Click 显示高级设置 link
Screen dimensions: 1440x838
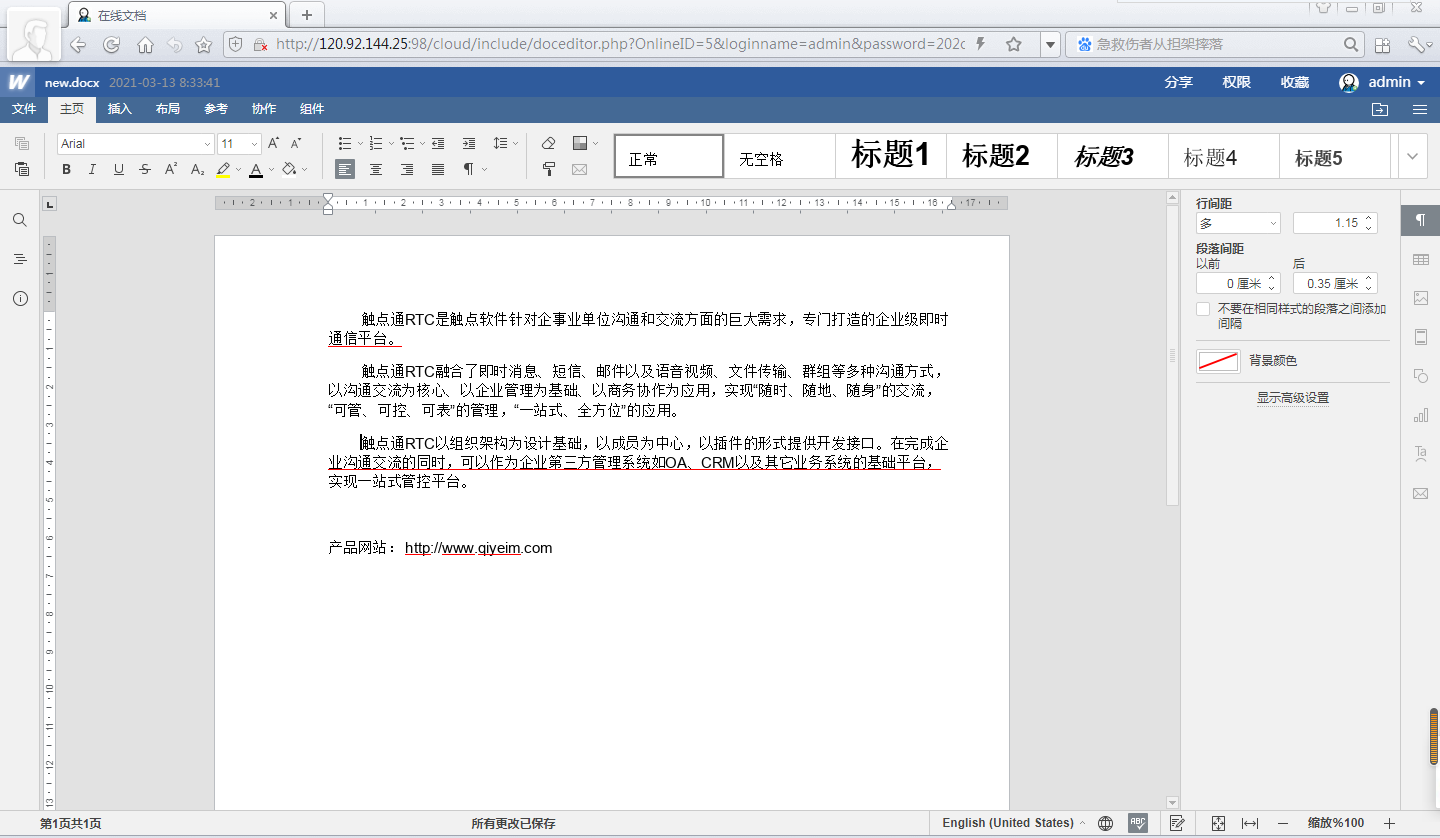1292,398
